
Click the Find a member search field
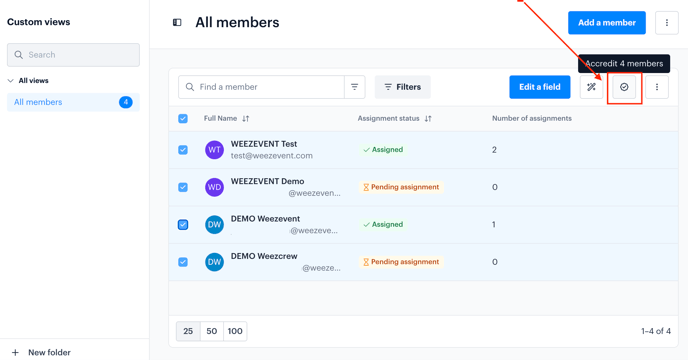tap(262, 87)
